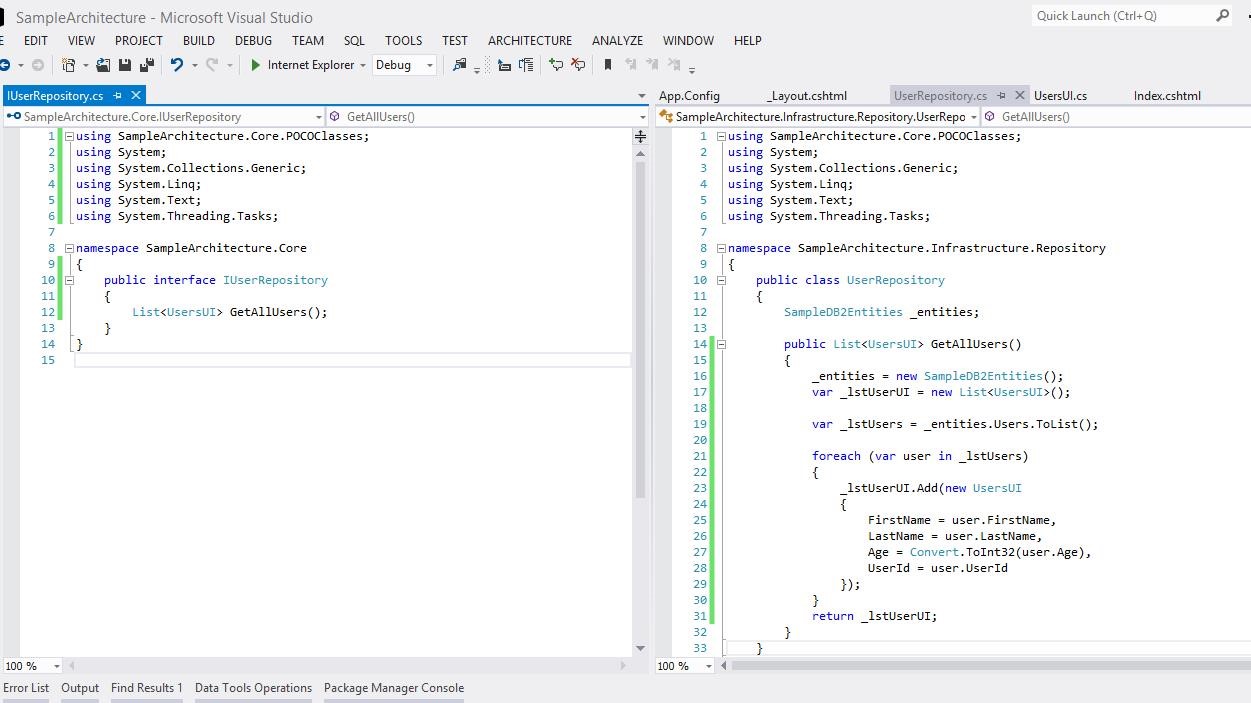This screenshot has height=703, width=1251.
Task: Click the Uncomment selected lines icon
Action: click(x=578, y=65)
